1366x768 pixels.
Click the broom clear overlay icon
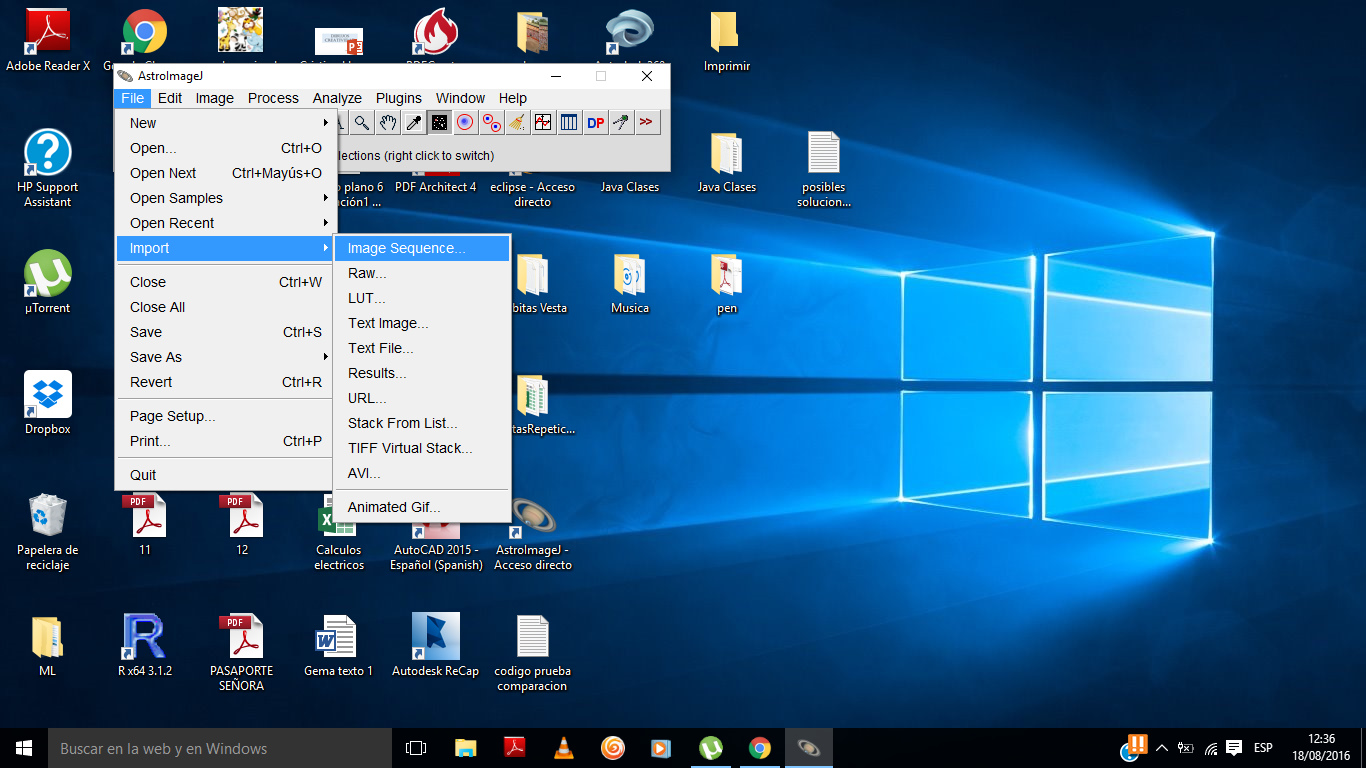[517, 123]
